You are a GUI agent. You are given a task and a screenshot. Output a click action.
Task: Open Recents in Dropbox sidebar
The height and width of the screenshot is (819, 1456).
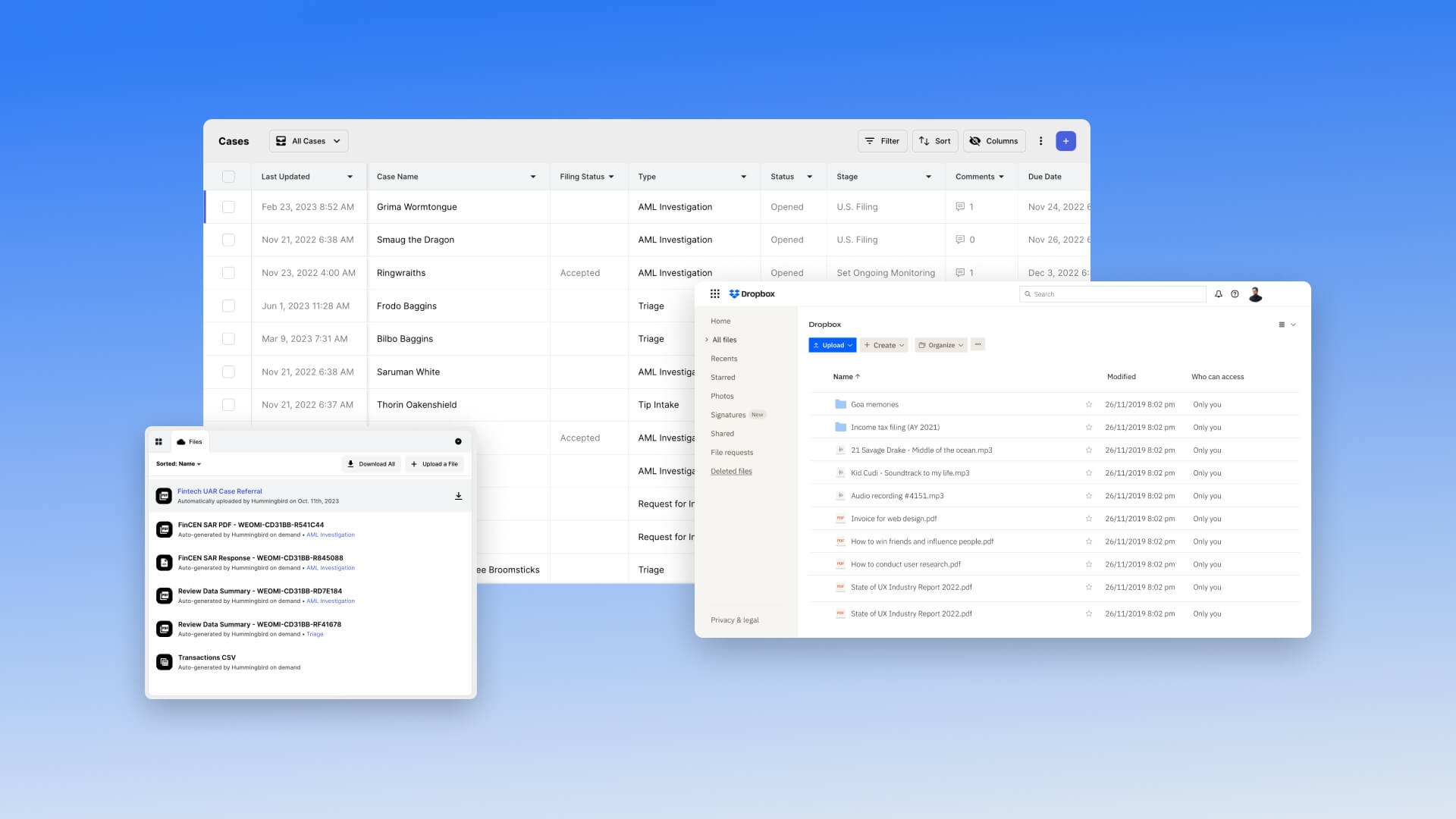723,359
